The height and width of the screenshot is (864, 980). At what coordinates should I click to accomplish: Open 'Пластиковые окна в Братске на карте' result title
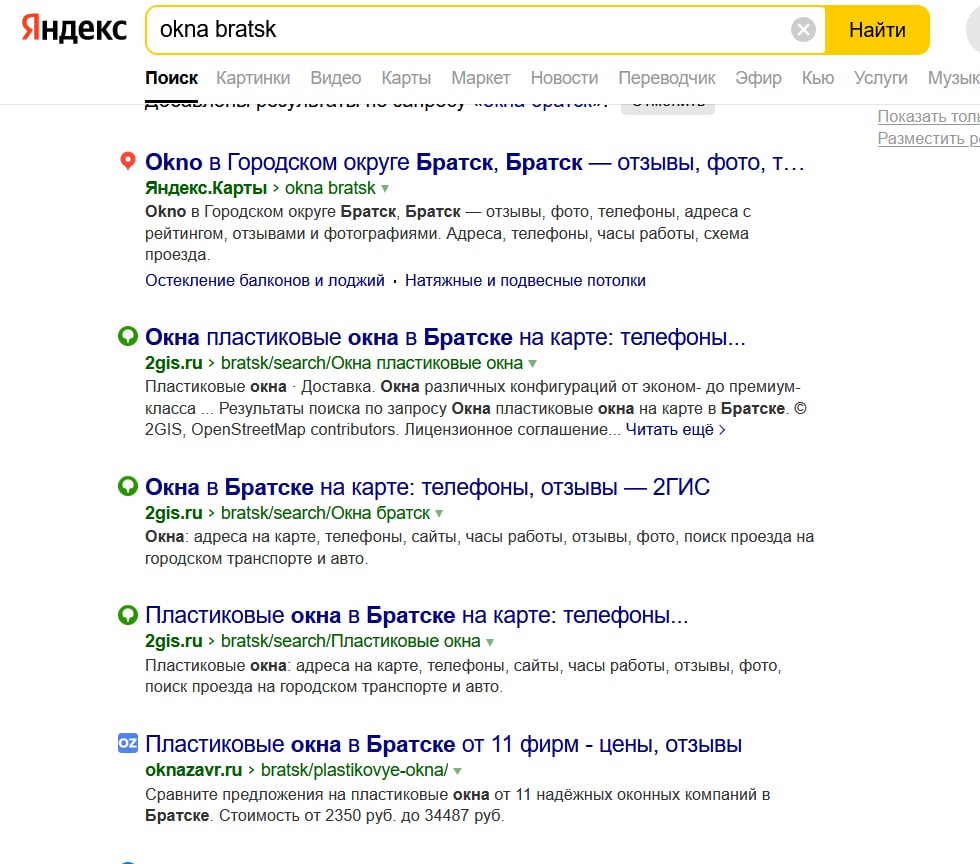point(416,616)
